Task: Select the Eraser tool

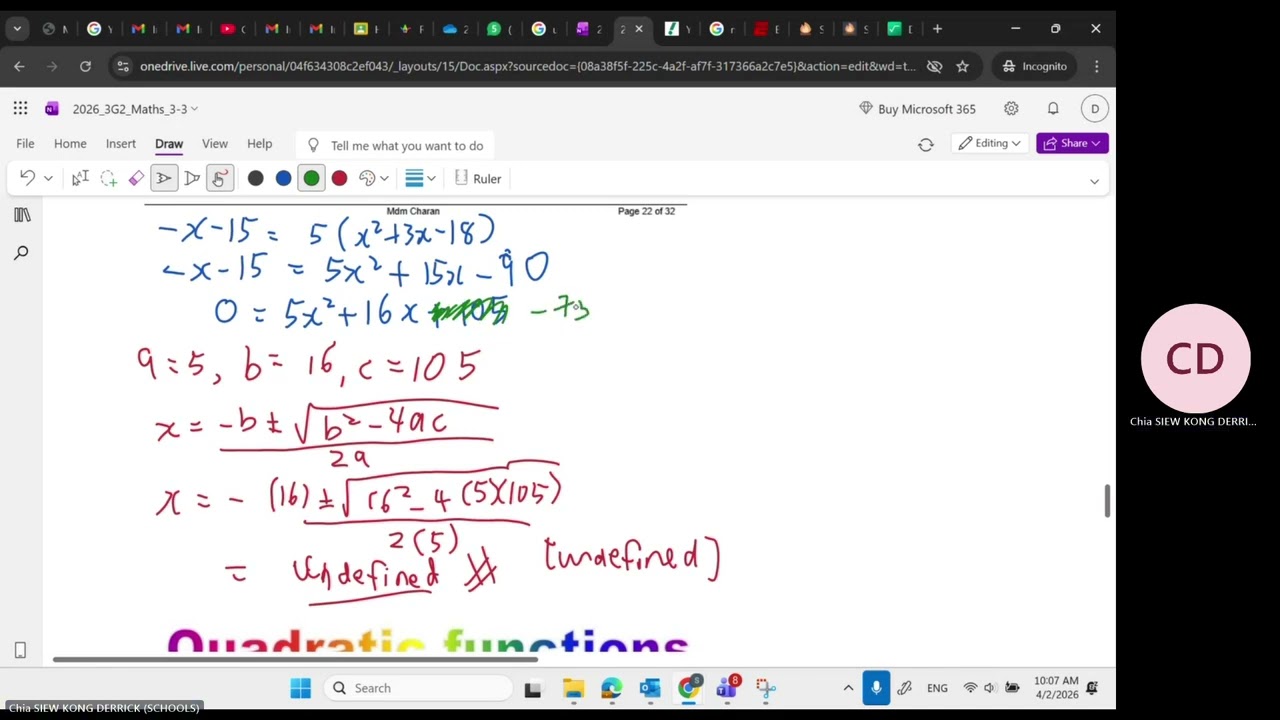Action: [136, 178]
